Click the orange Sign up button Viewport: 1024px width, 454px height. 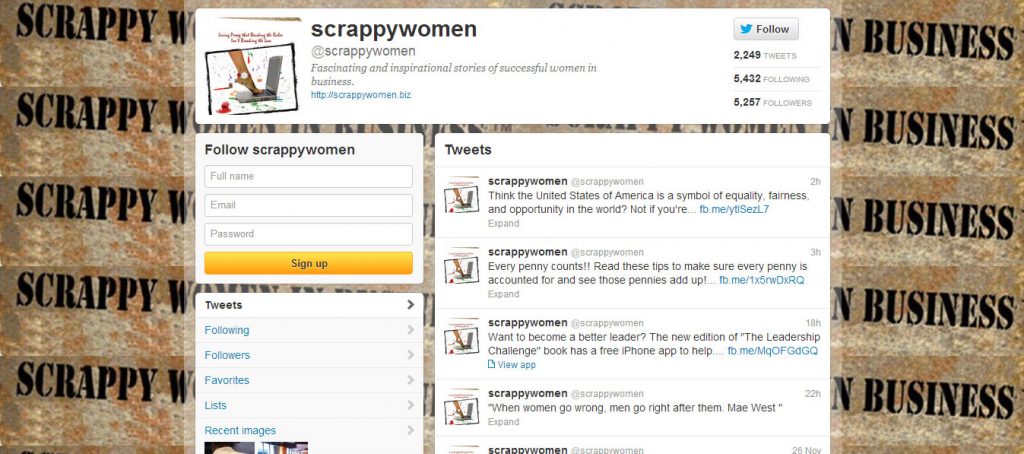[308, 263]
